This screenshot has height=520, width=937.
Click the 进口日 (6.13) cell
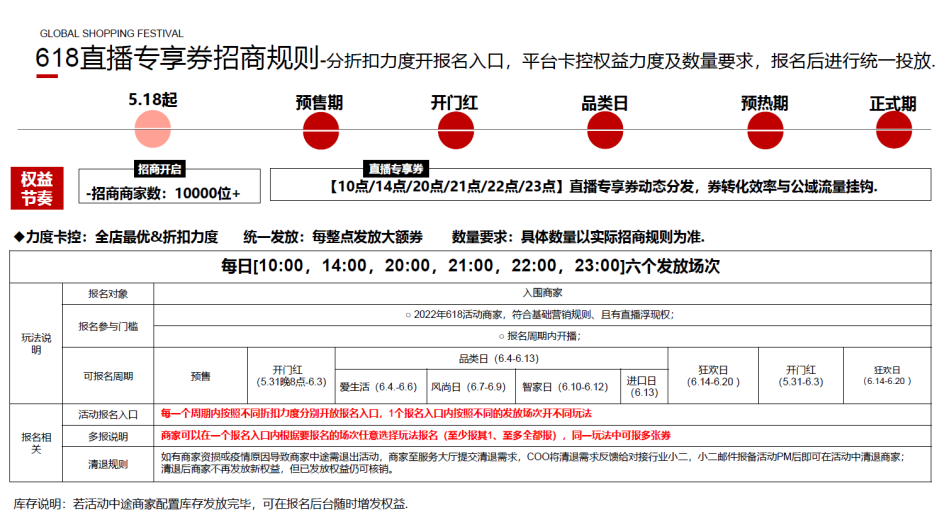tap(644, 387)
